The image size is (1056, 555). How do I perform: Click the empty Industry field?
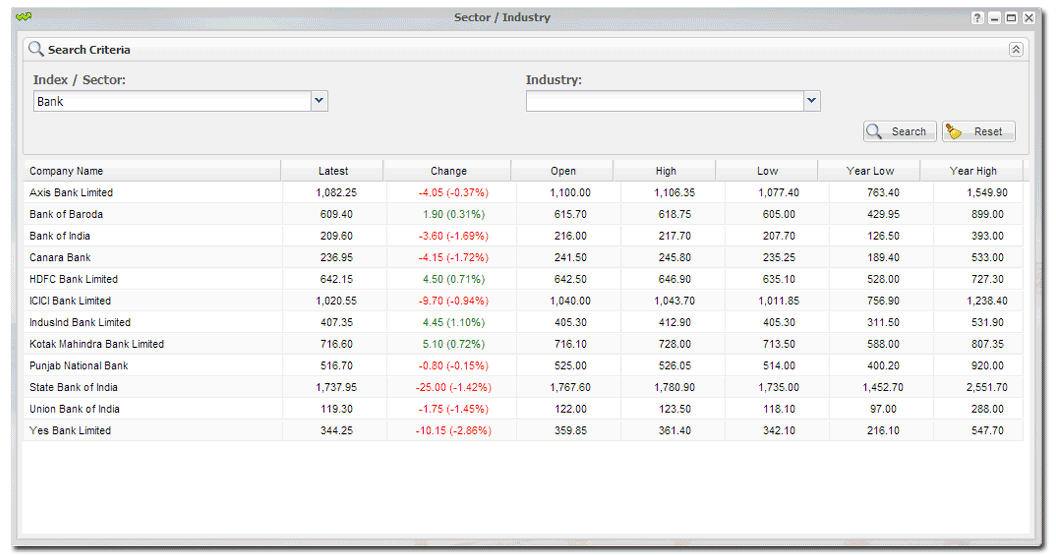point(665,101)
